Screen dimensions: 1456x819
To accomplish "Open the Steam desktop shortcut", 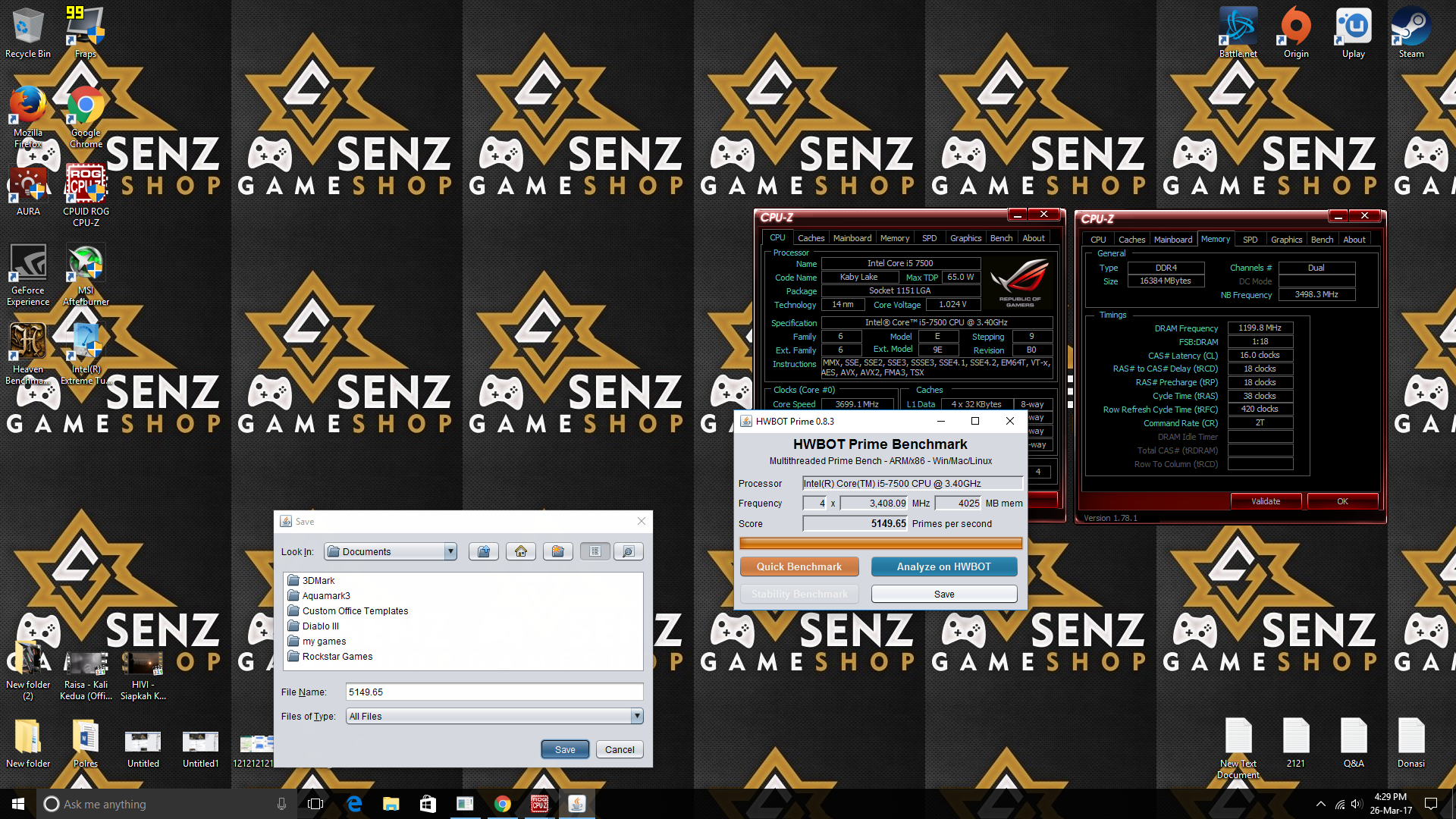I will click(1411, 33).
